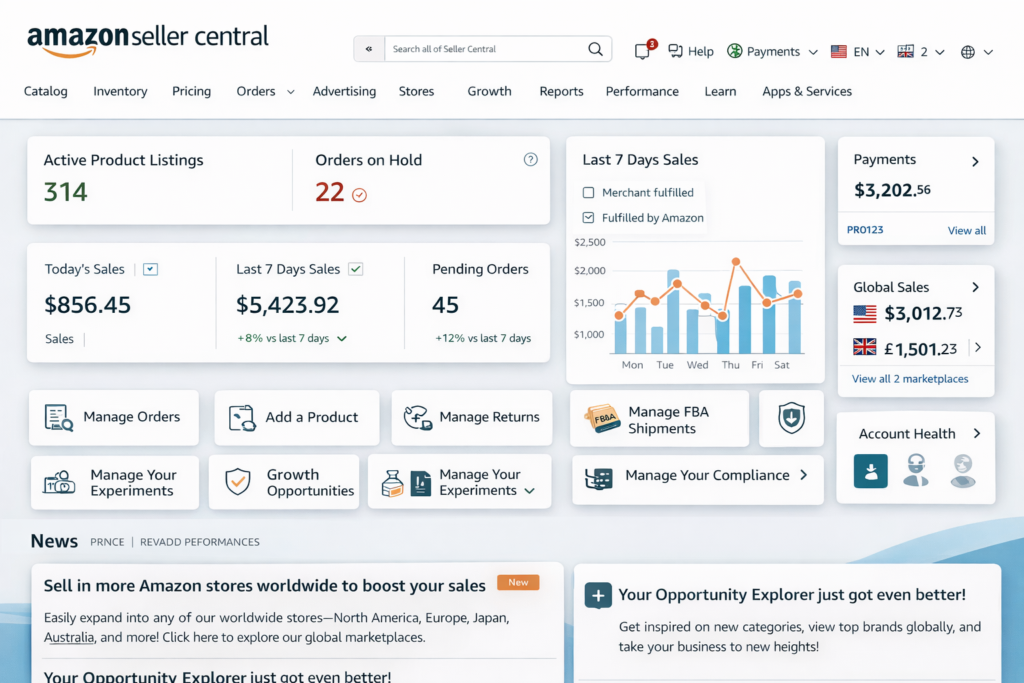Screen dimensions: 1024x683
Task: Open the Account Health arrow
Action: pos(977,434)
